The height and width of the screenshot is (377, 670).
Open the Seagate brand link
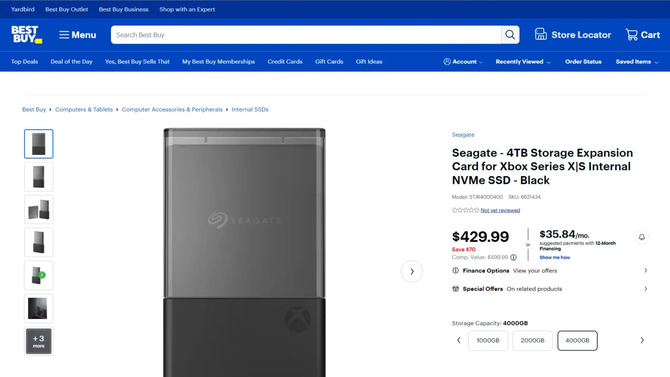tap(463, 135)
